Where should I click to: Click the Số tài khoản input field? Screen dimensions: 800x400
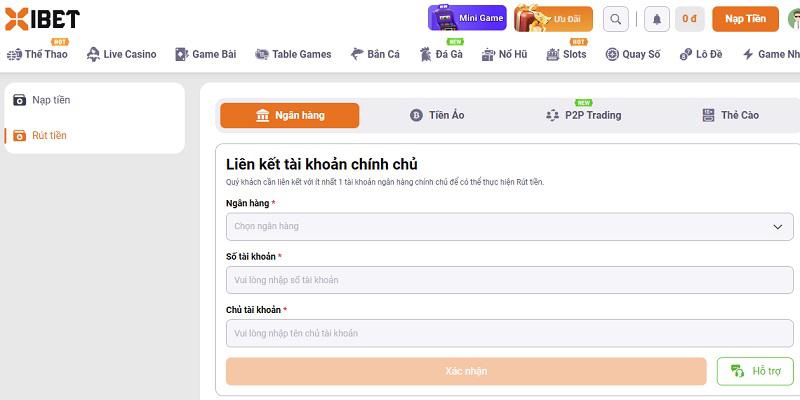tap(510, 280)
